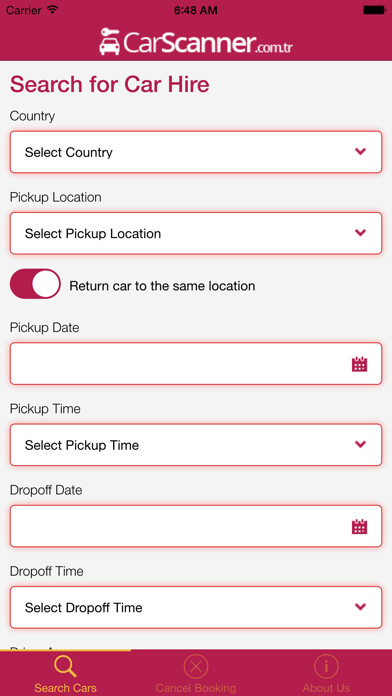Switch to the Cancel Booking tab

(x=196, y=673)
